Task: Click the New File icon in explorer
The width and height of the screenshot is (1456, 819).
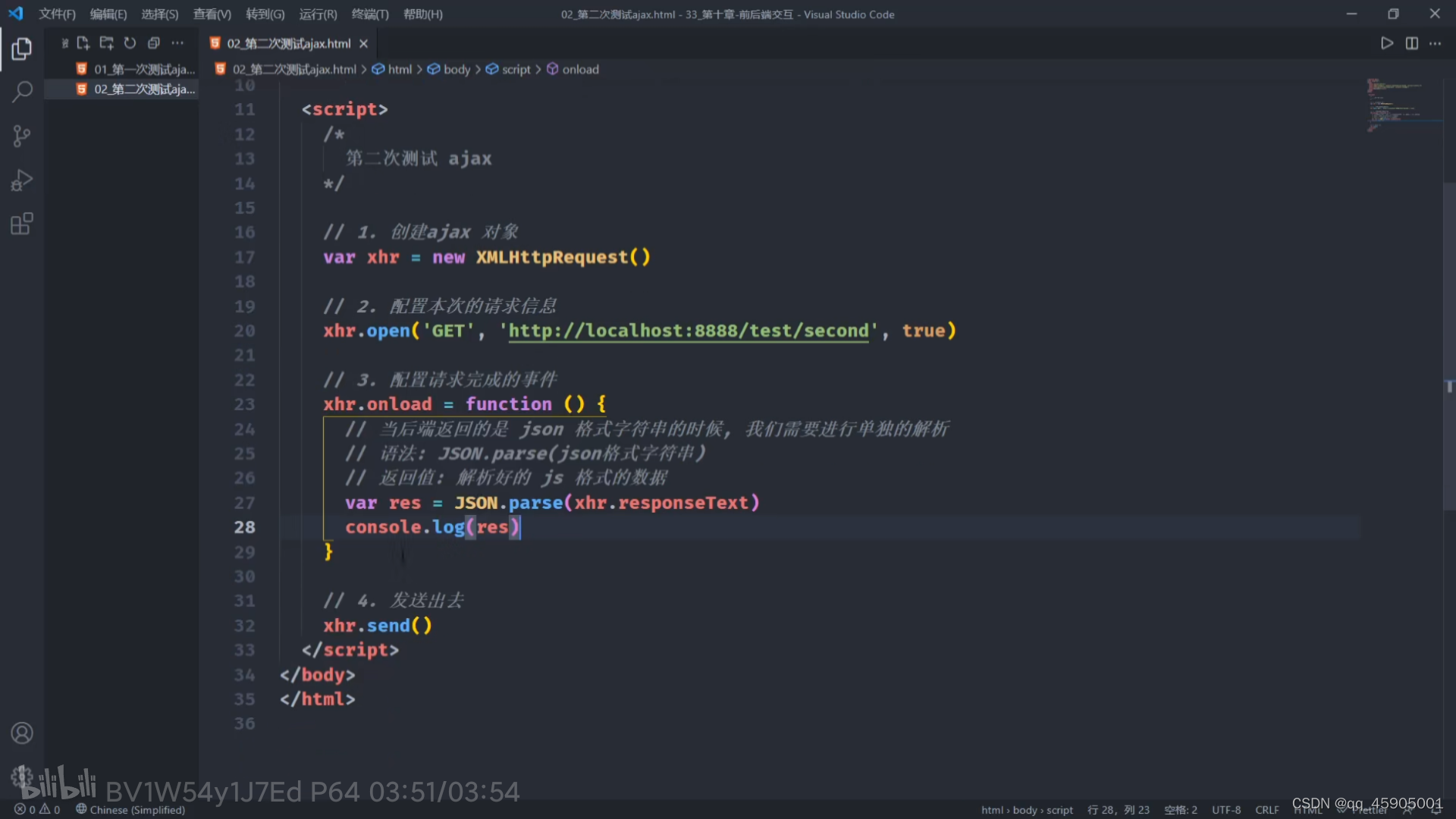Action: pos(83,43)
